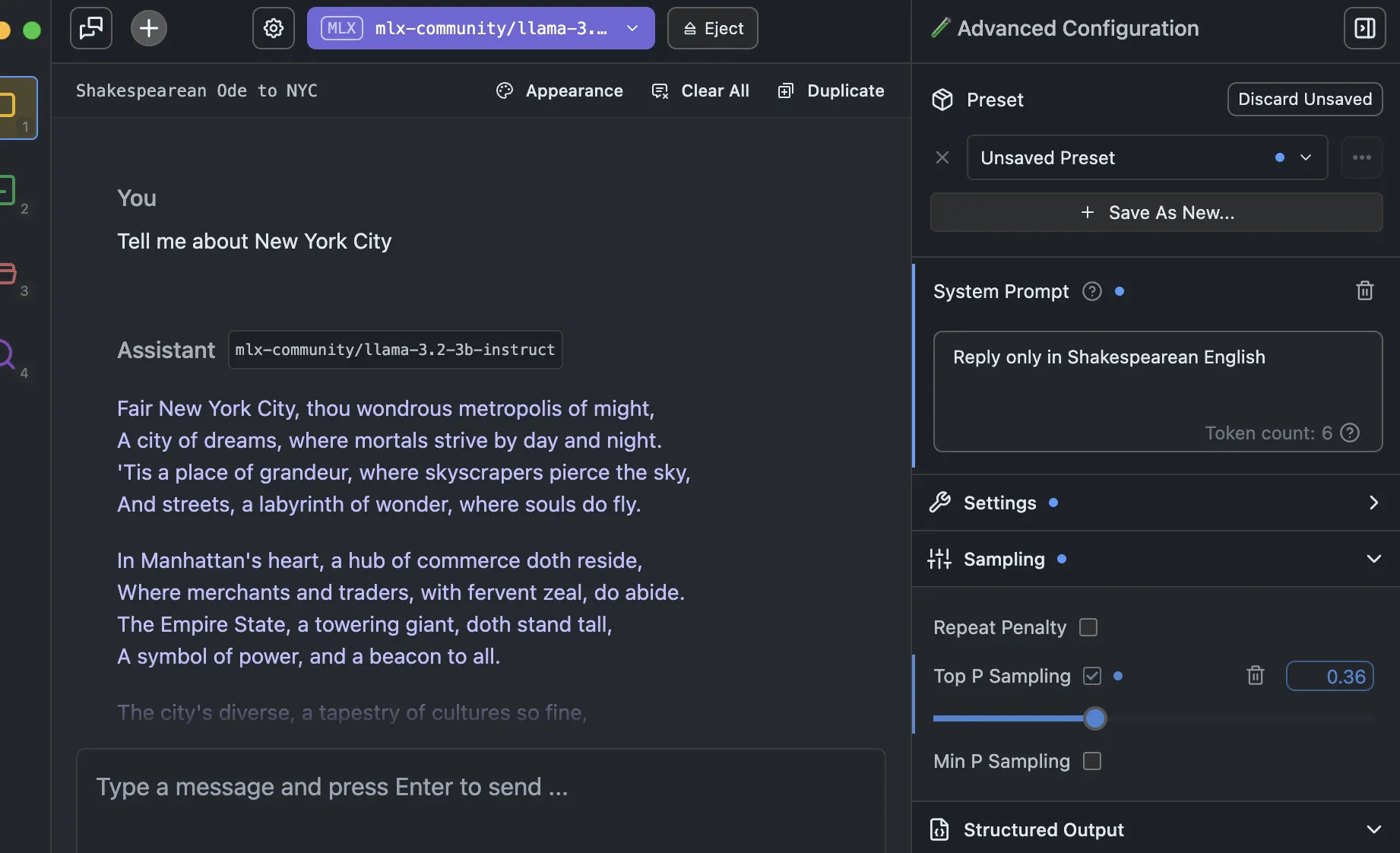Open preset options via the ellipsis icon
The width and height of the screenshot is (1400, 853).
click(1362, 157)
